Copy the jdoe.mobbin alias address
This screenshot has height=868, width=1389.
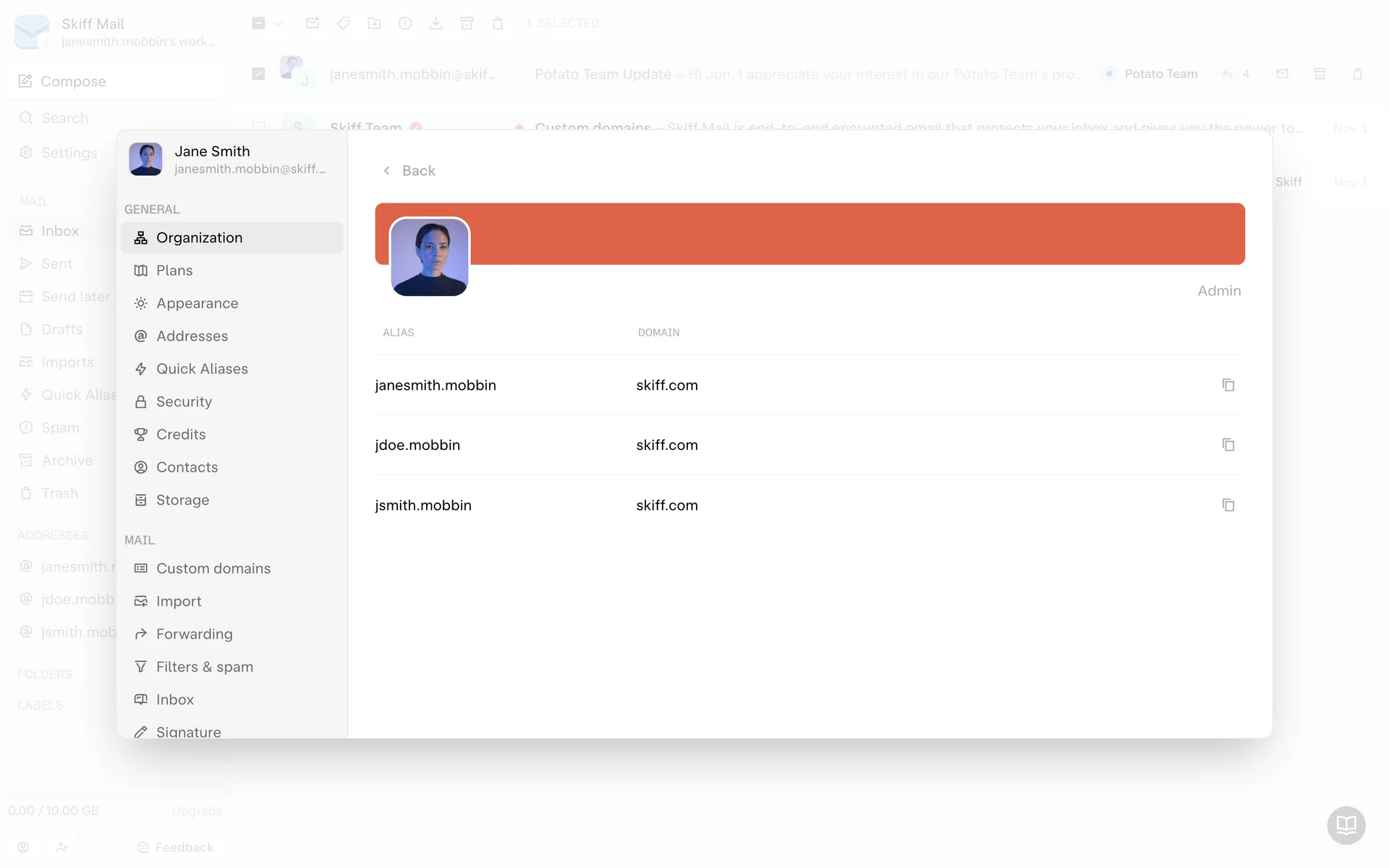click(1228, 445)
